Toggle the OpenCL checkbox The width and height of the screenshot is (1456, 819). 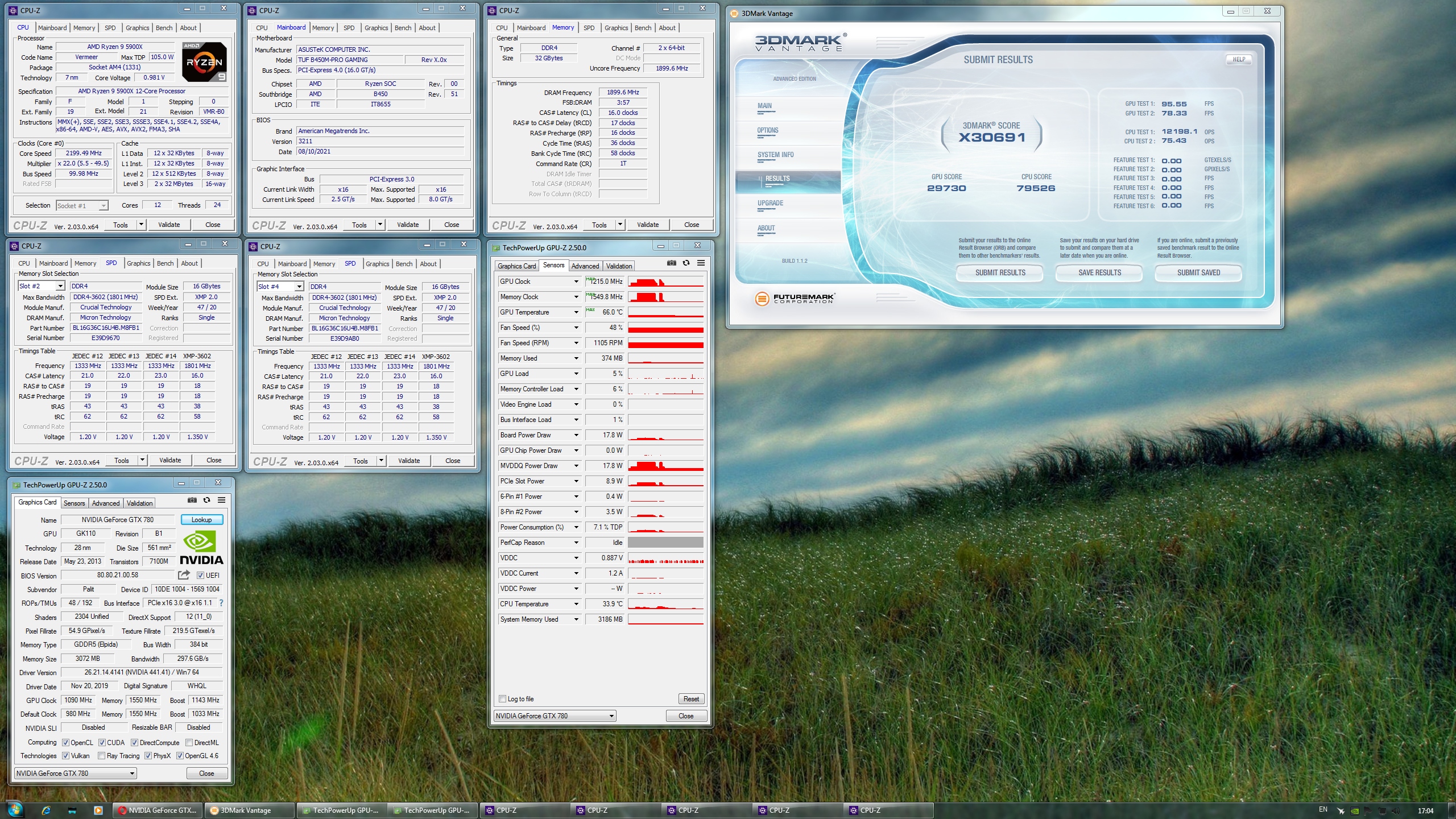(x=65, y=743)
